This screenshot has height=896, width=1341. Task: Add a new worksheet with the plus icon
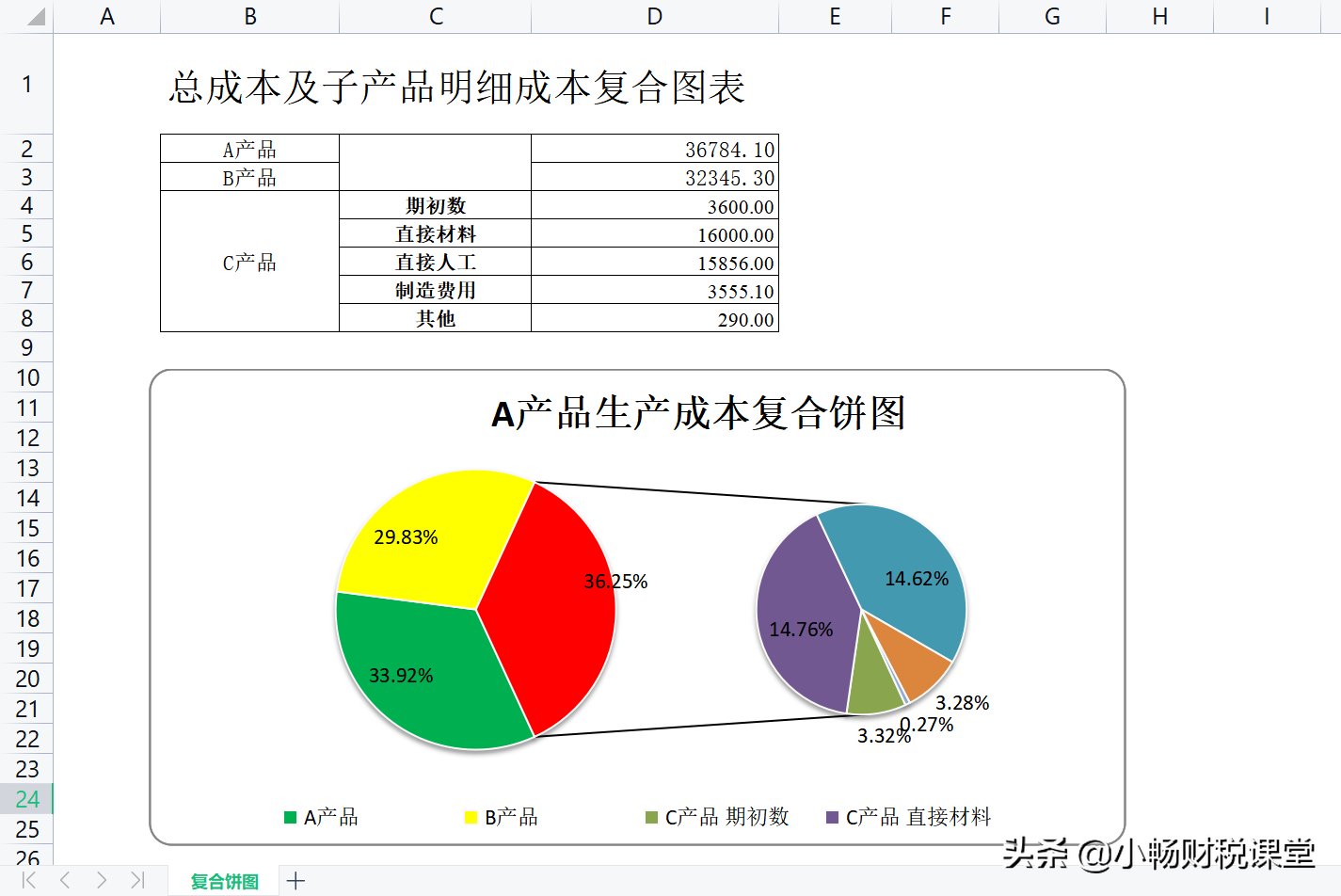295,880
